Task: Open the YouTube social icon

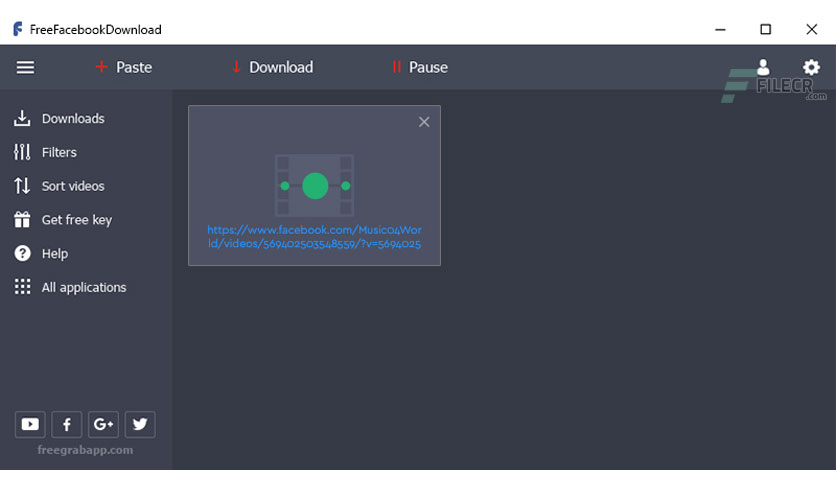Action: pyautogui.click(x=30, y=424)
